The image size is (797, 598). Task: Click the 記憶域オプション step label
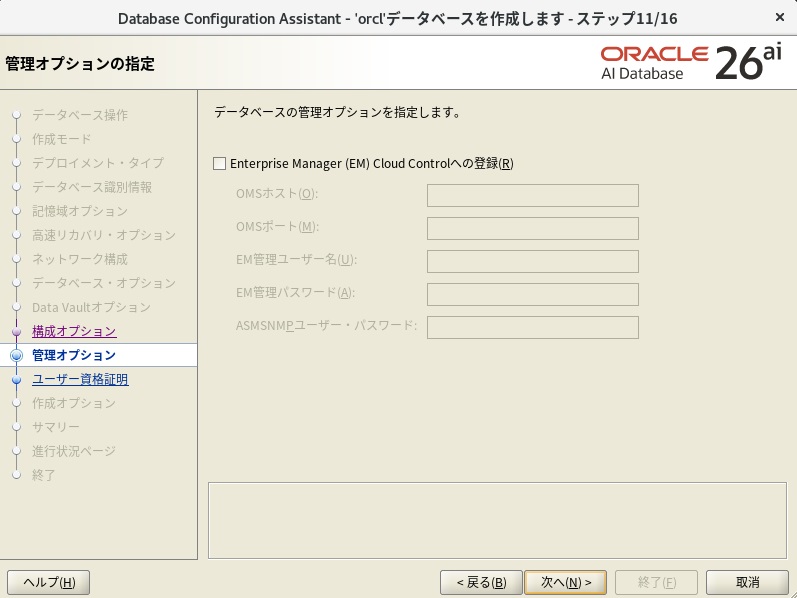tap(80, 211)
